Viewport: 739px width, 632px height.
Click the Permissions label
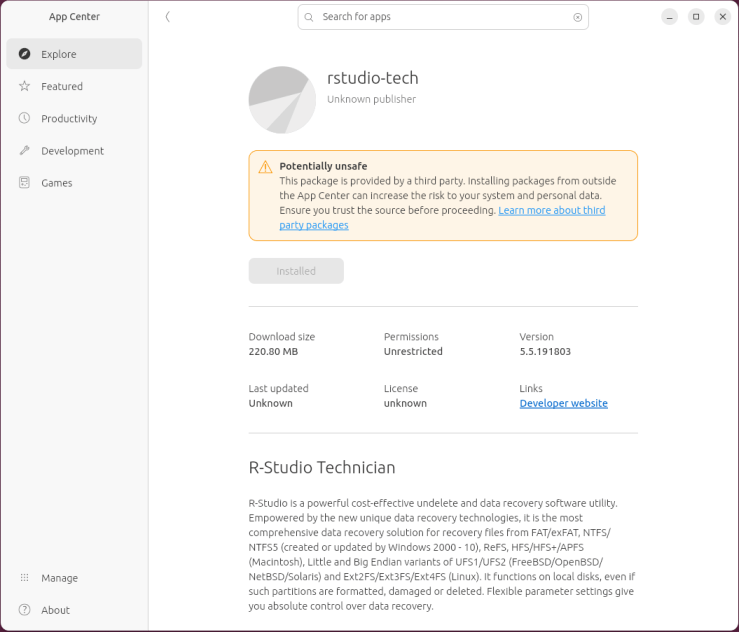tap(411, 337)
